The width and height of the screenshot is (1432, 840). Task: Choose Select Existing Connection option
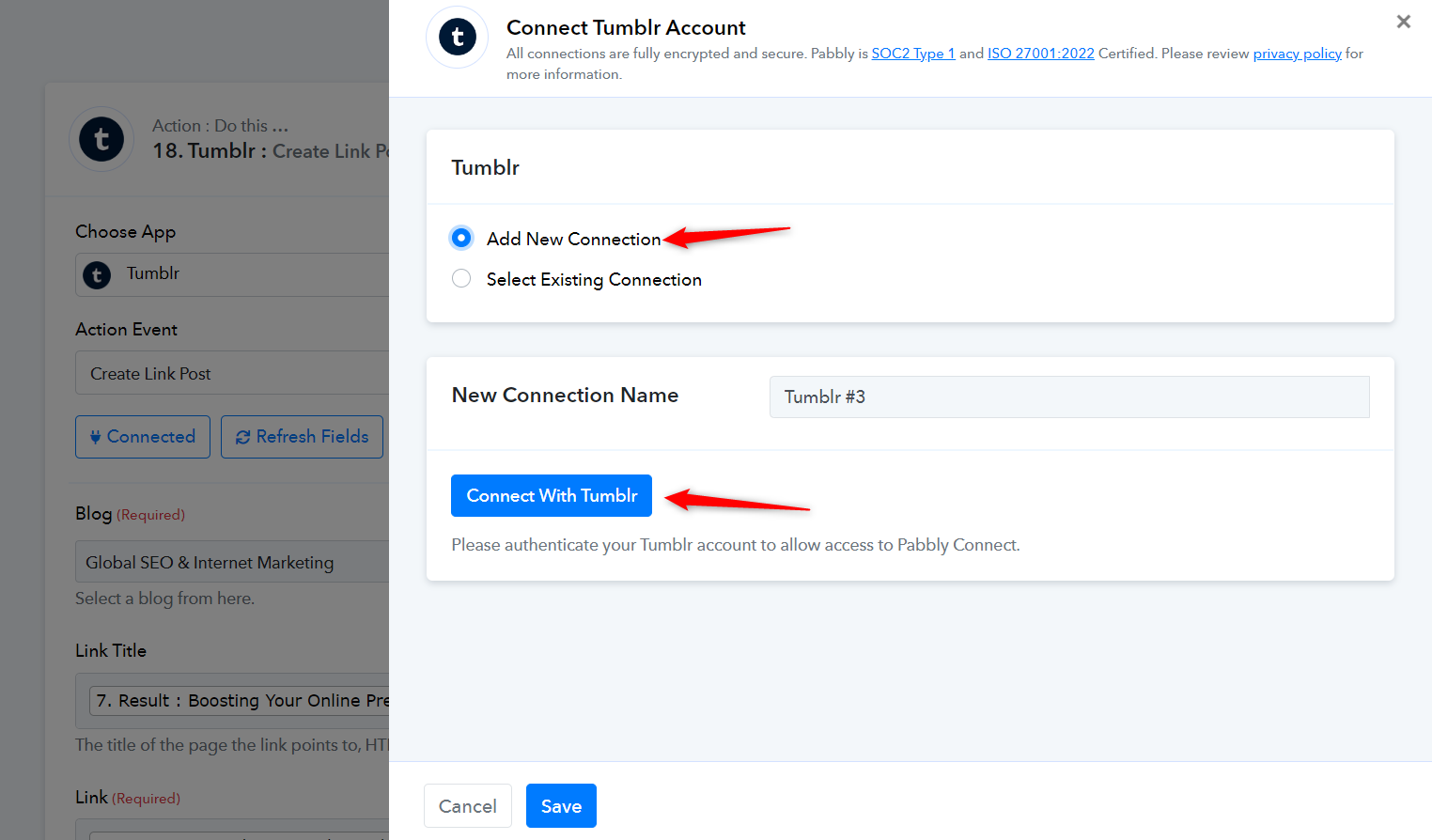click(461, 278)
